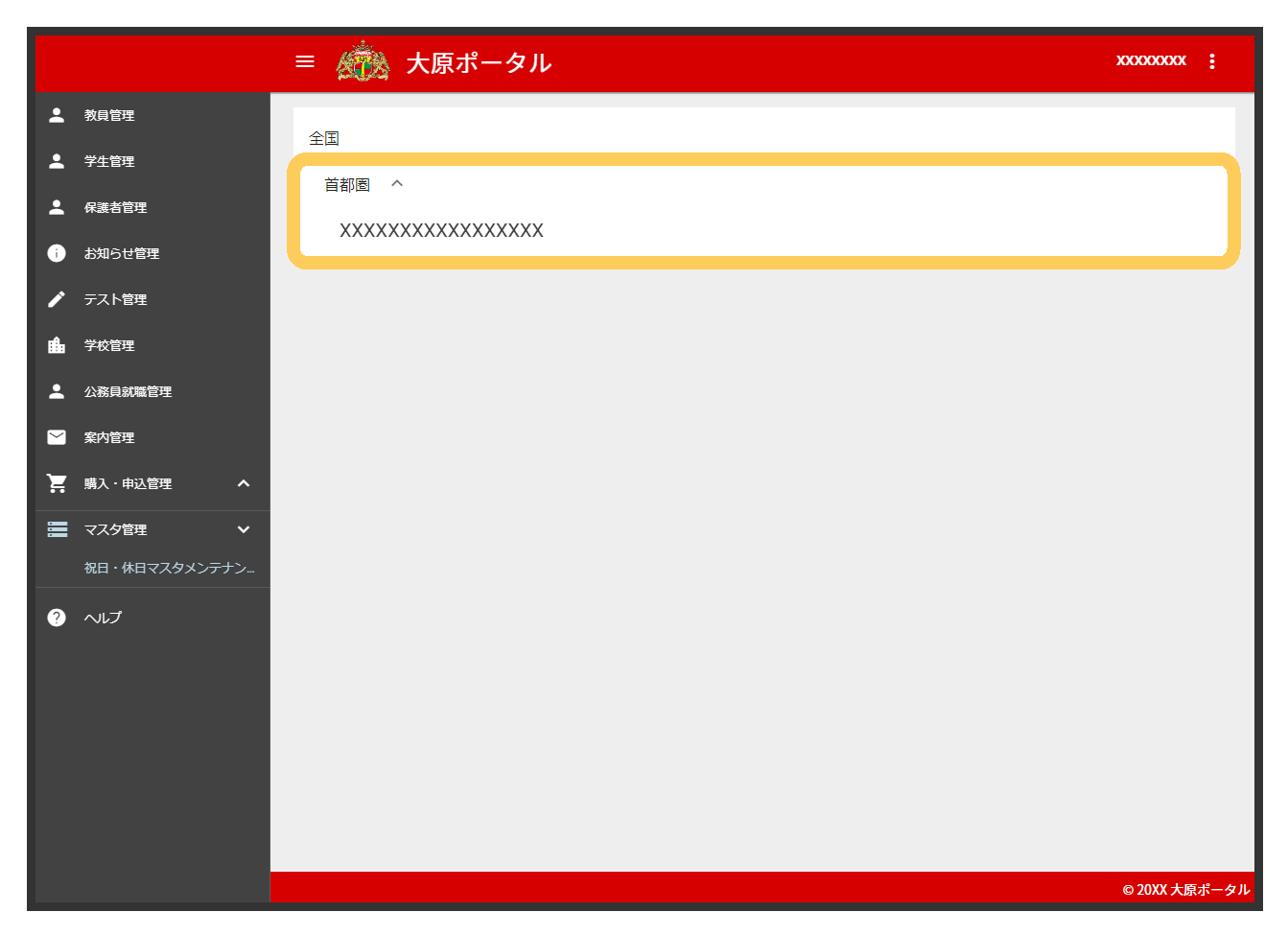Click the テスト管理 pencil icon

pos(57,299)
